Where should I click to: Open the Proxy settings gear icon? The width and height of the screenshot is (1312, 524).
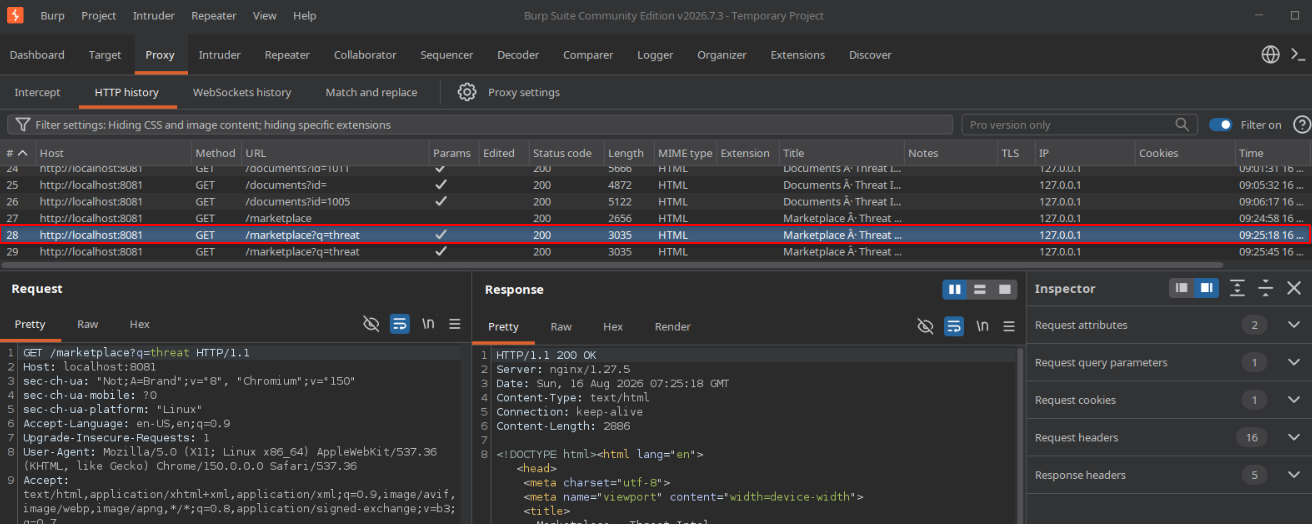pos(467,92)
